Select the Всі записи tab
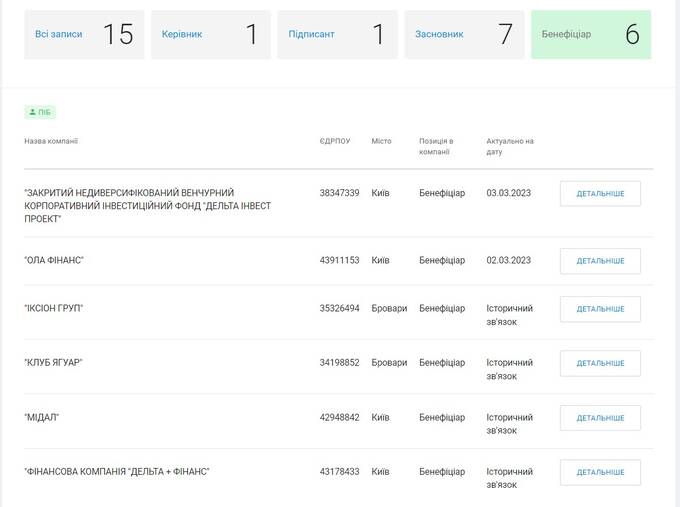 tap(84, 35)
